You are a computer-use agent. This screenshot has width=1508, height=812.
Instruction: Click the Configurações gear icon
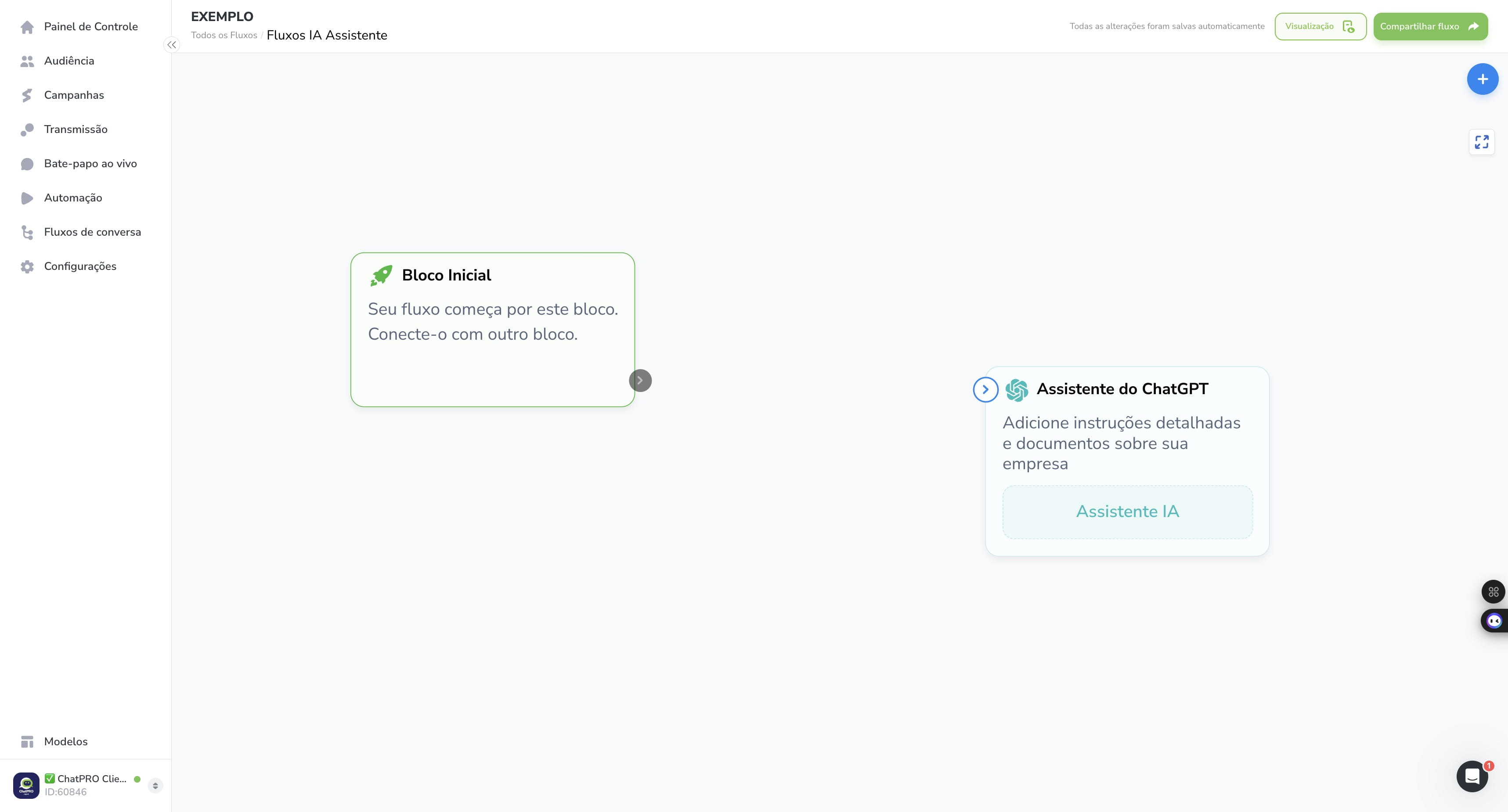coord(27,267)
